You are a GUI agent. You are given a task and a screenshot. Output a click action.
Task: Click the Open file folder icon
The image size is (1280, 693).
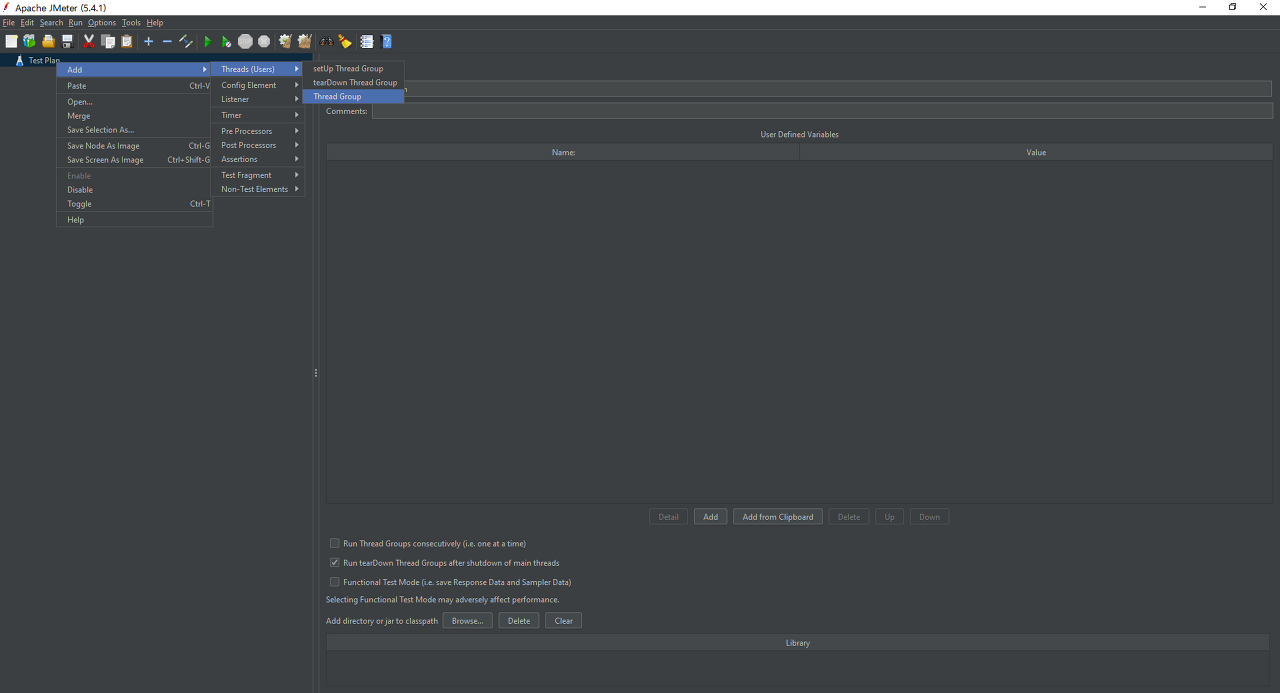pos(48,41)
